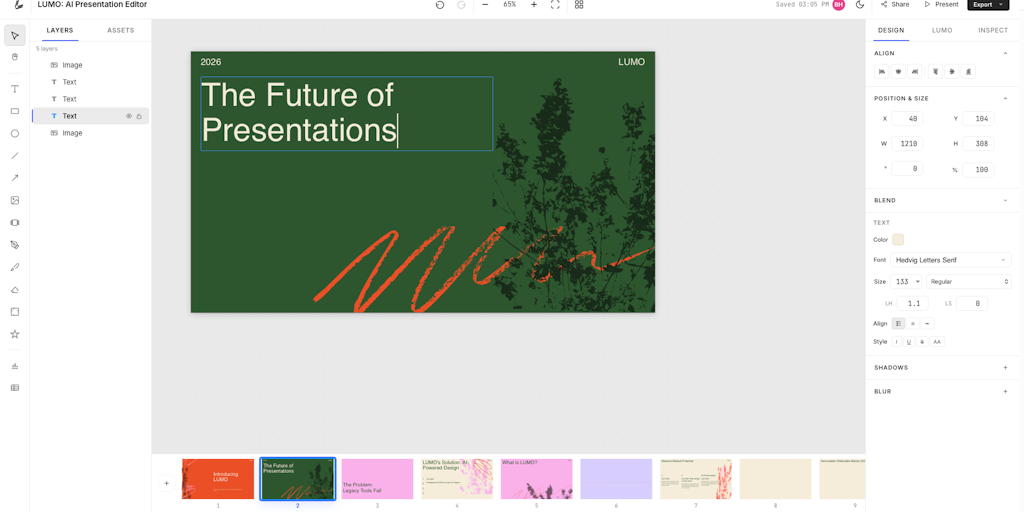Click the fit-to-screen icon
1024x512 pixels.
(x=555, y=5)
